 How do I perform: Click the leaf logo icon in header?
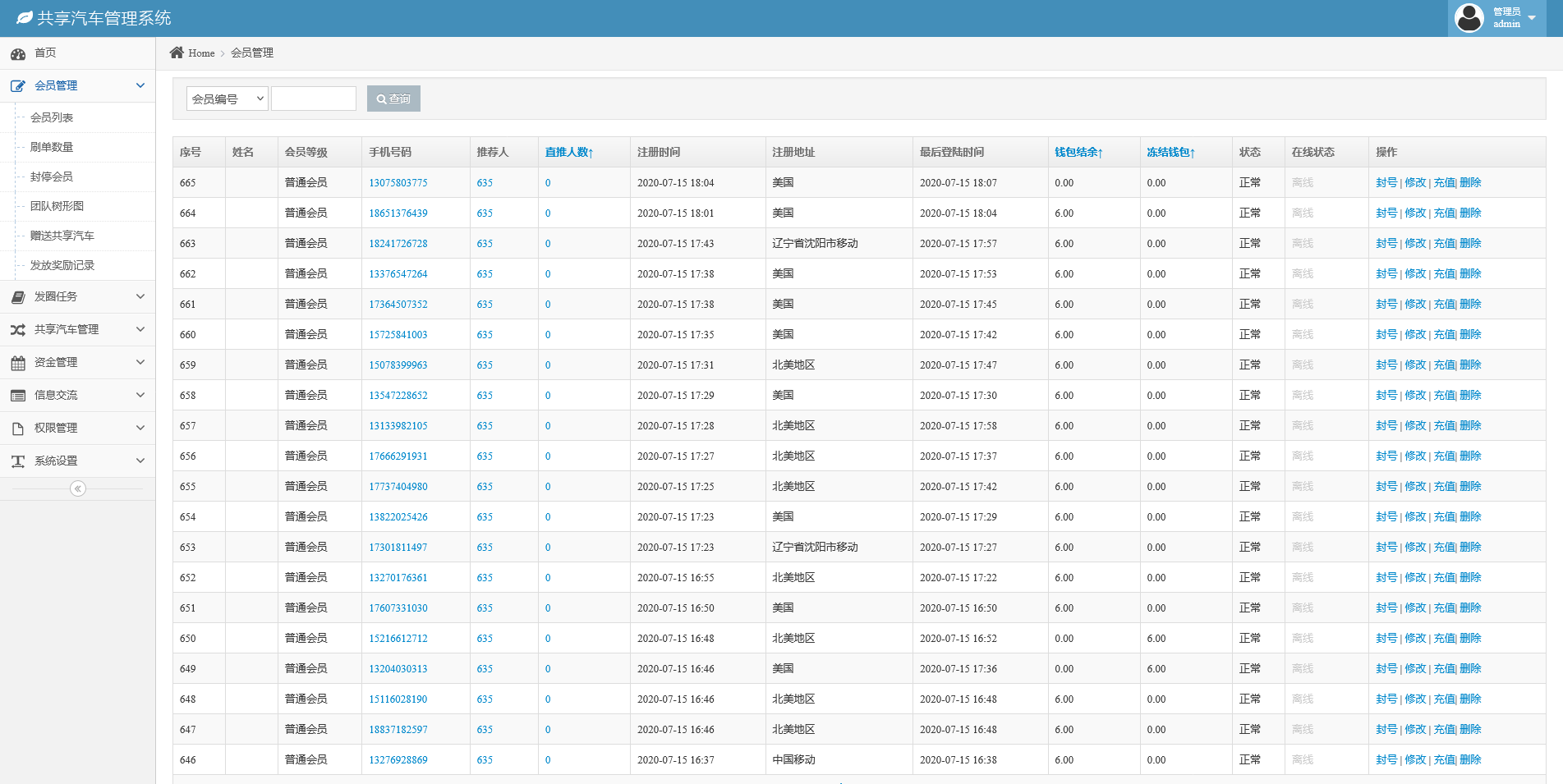pyautogui.click(x=25, y=17)
